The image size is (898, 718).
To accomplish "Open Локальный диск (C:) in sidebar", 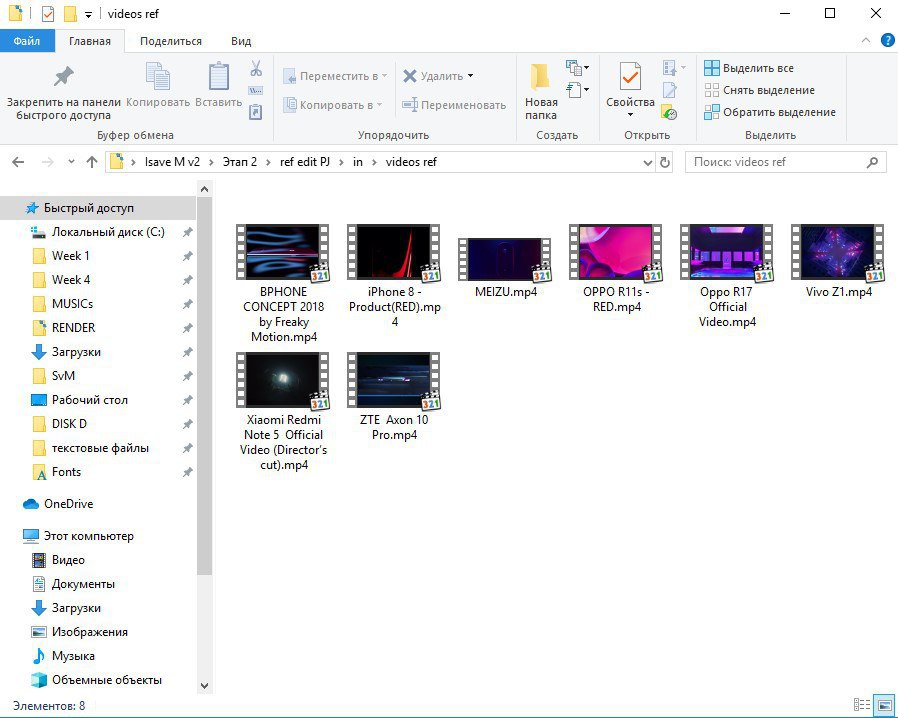I will (x=97, y=232).
